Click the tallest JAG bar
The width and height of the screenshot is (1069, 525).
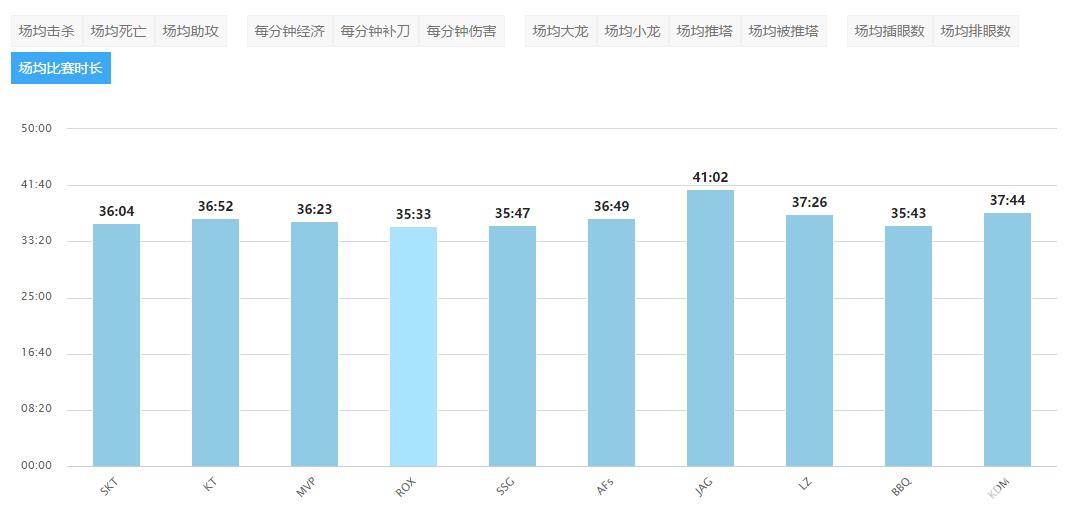pos(710,328)
